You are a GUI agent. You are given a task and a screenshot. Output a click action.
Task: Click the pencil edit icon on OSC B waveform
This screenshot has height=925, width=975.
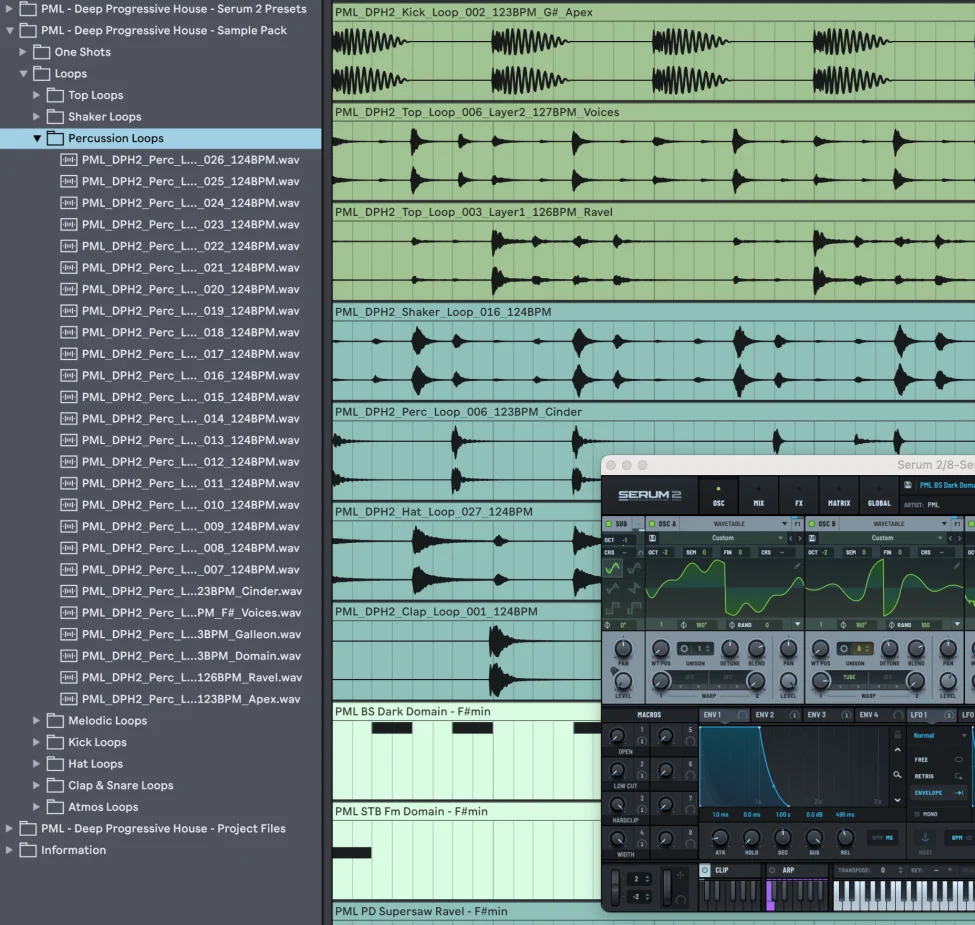(x=956, y=566)
